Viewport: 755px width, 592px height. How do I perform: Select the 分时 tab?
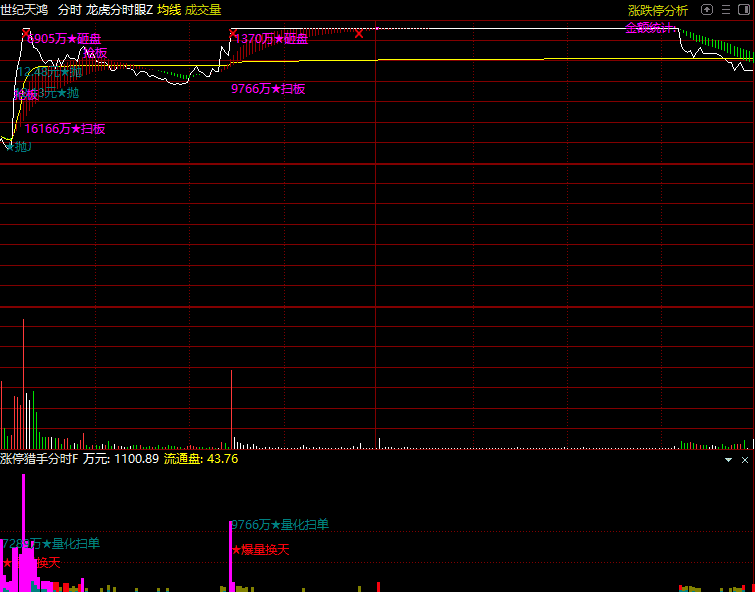(70, 10)
